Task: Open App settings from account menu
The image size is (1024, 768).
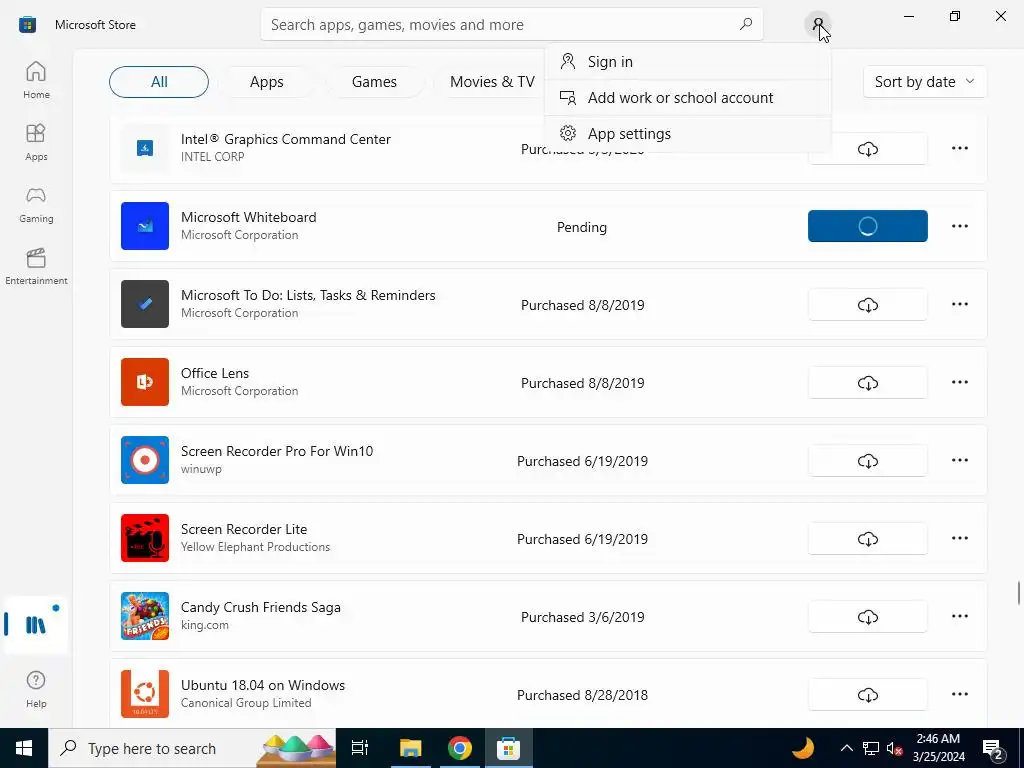Action: click(688, 133)
